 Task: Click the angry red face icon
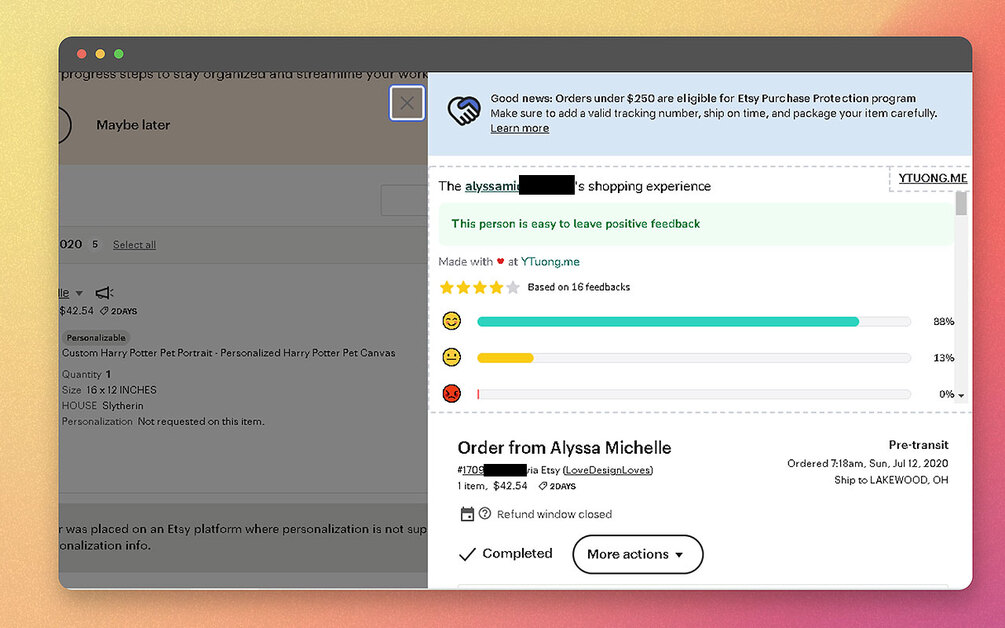click(452, 393)
